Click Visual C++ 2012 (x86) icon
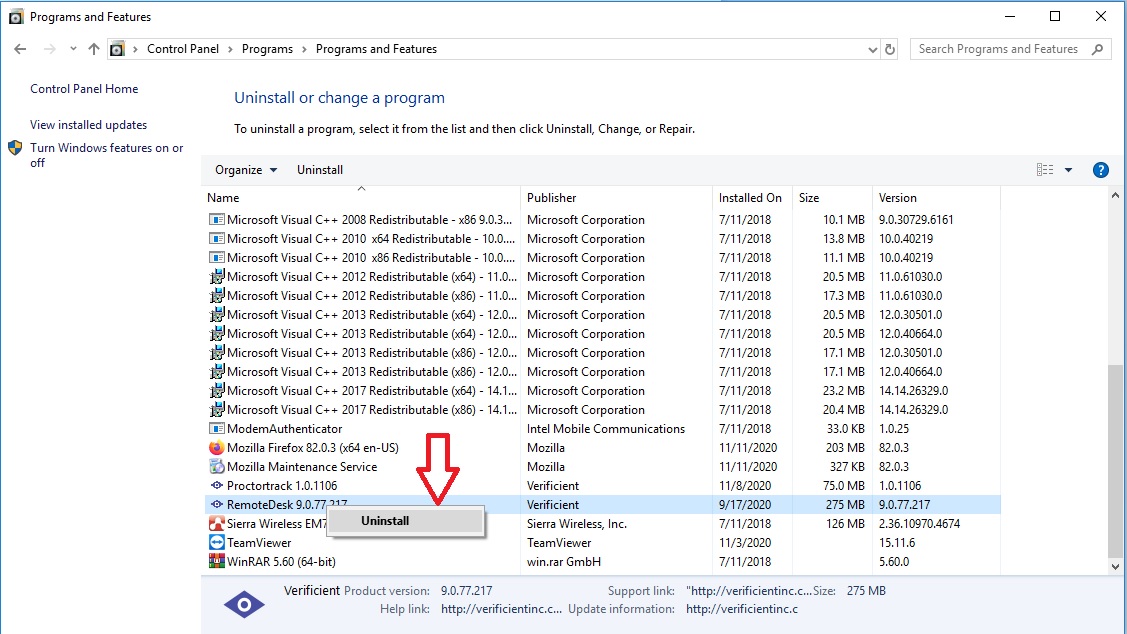The width and height of the screenshot is (1127, 634). pos(216,295)
